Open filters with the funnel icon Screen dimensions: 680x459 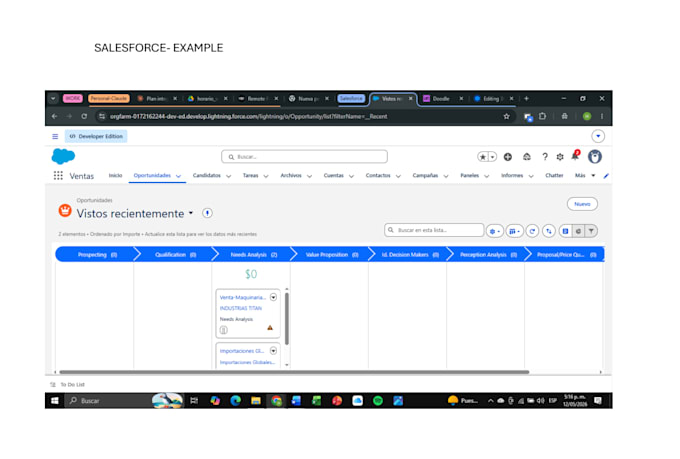click(x=591, y=231)
